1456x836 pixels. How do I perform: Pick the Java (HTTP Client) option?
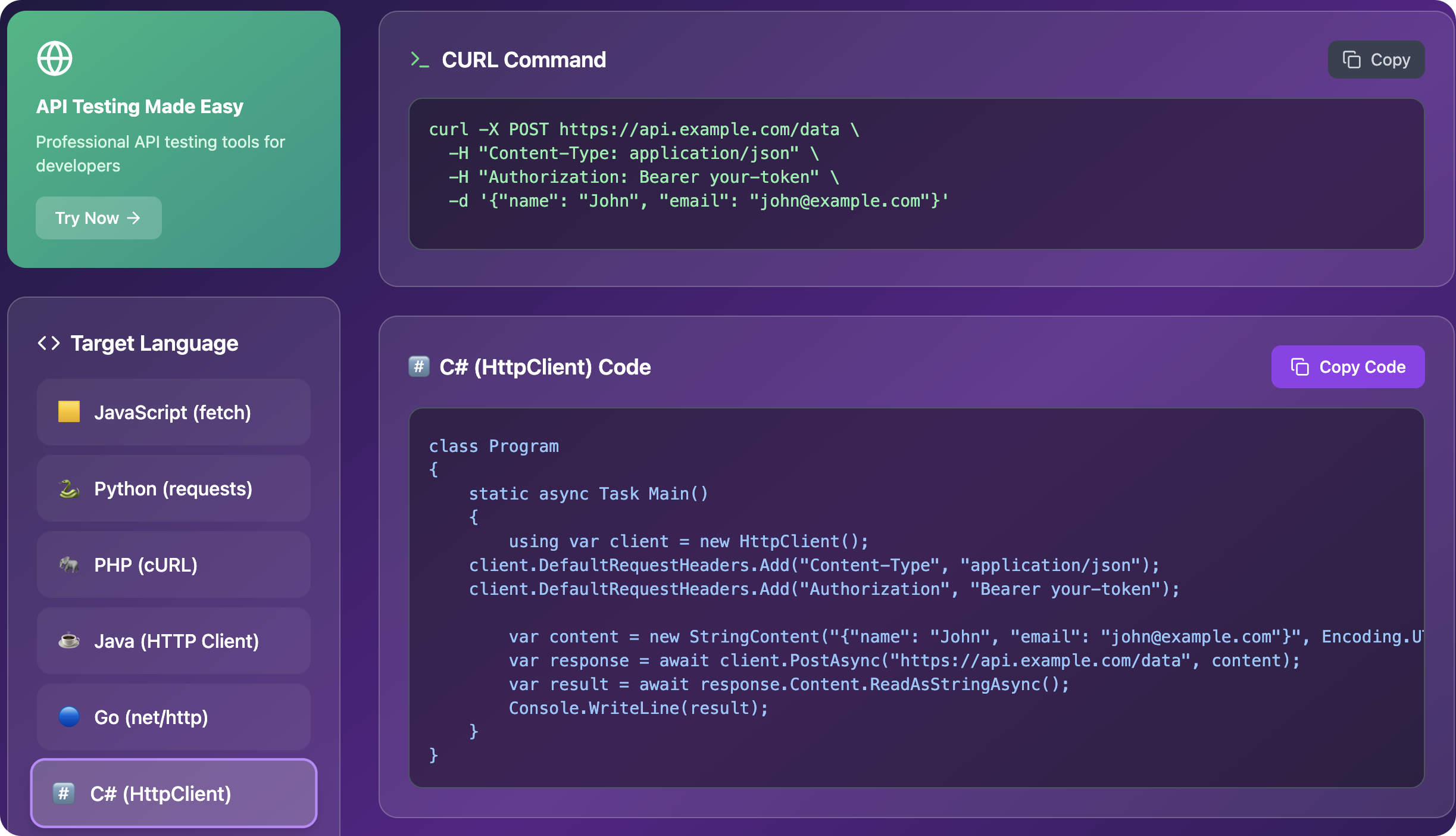[173, 641]
